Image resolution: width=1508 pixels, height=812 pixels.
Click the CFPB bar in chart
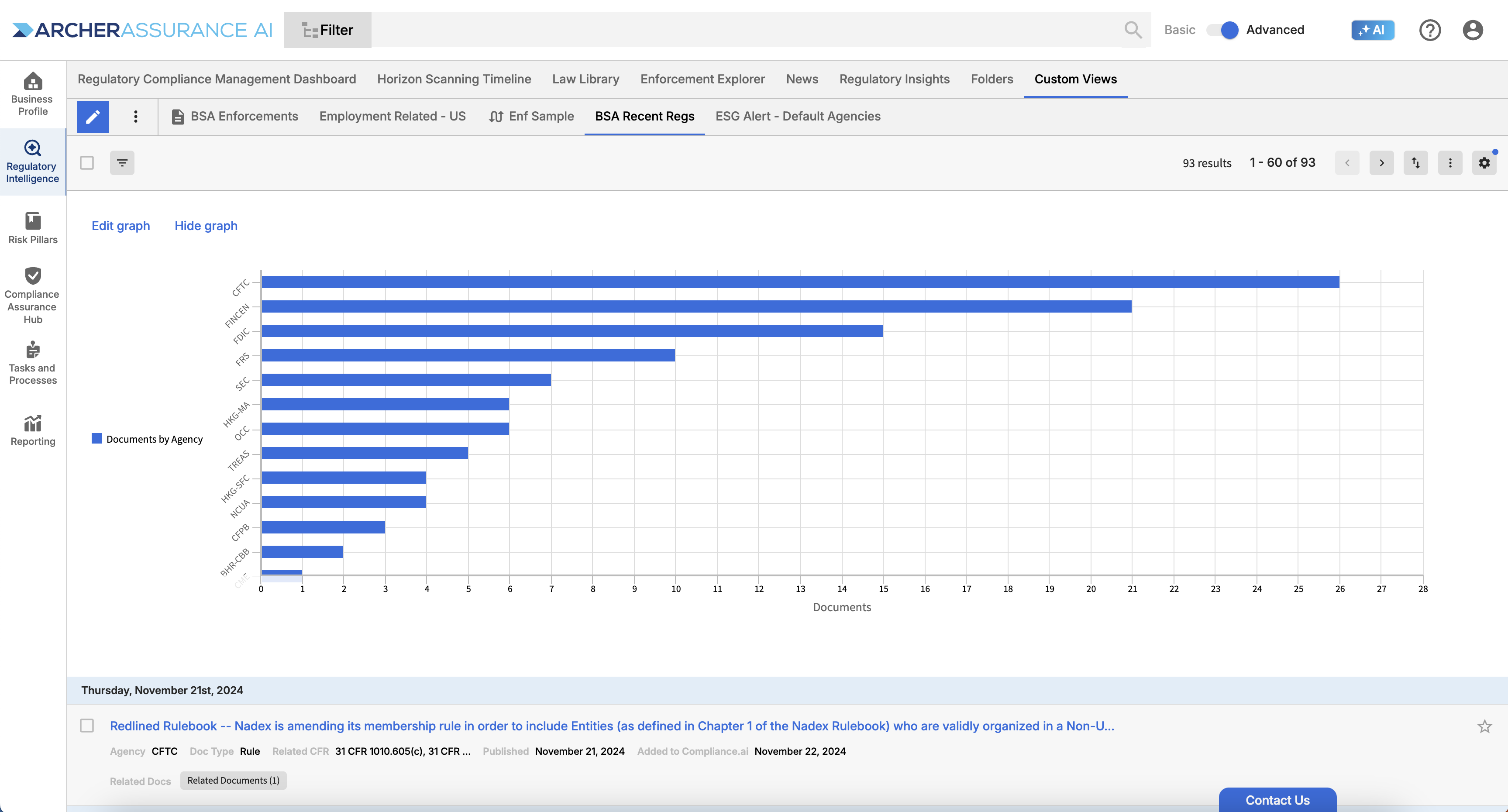(x=323, y=527)
